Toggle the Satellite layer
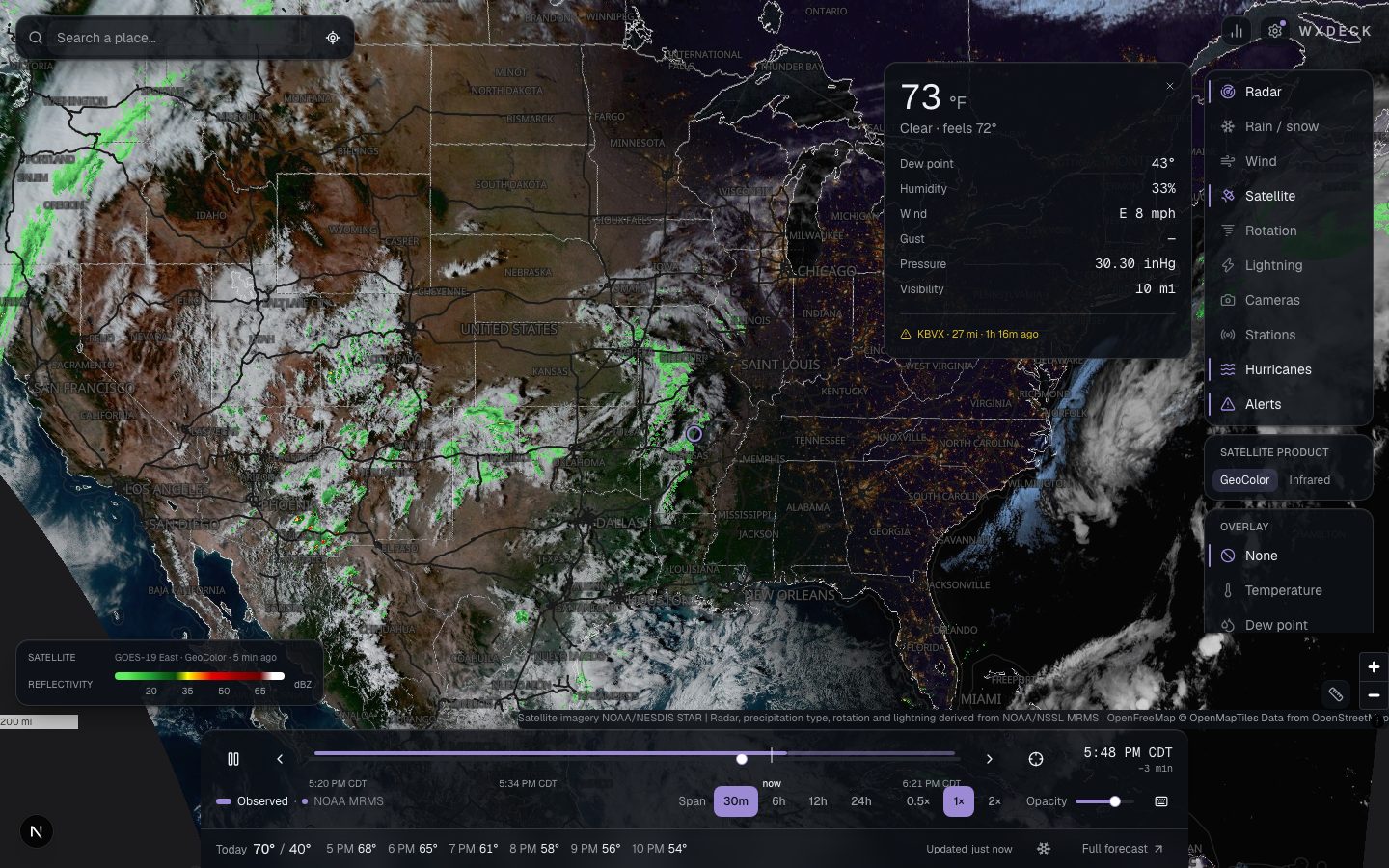The width and height of the screenshot is (1389, 868). (x=1289, y=196)
